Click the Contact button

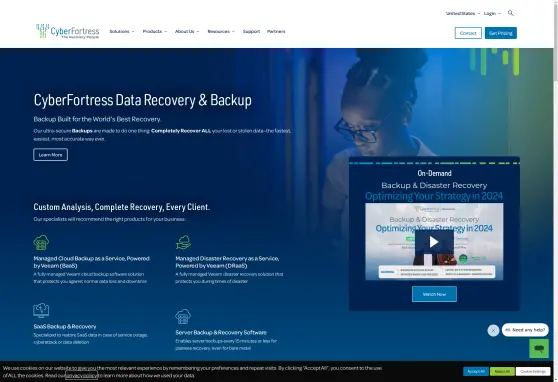click(468, 33)
